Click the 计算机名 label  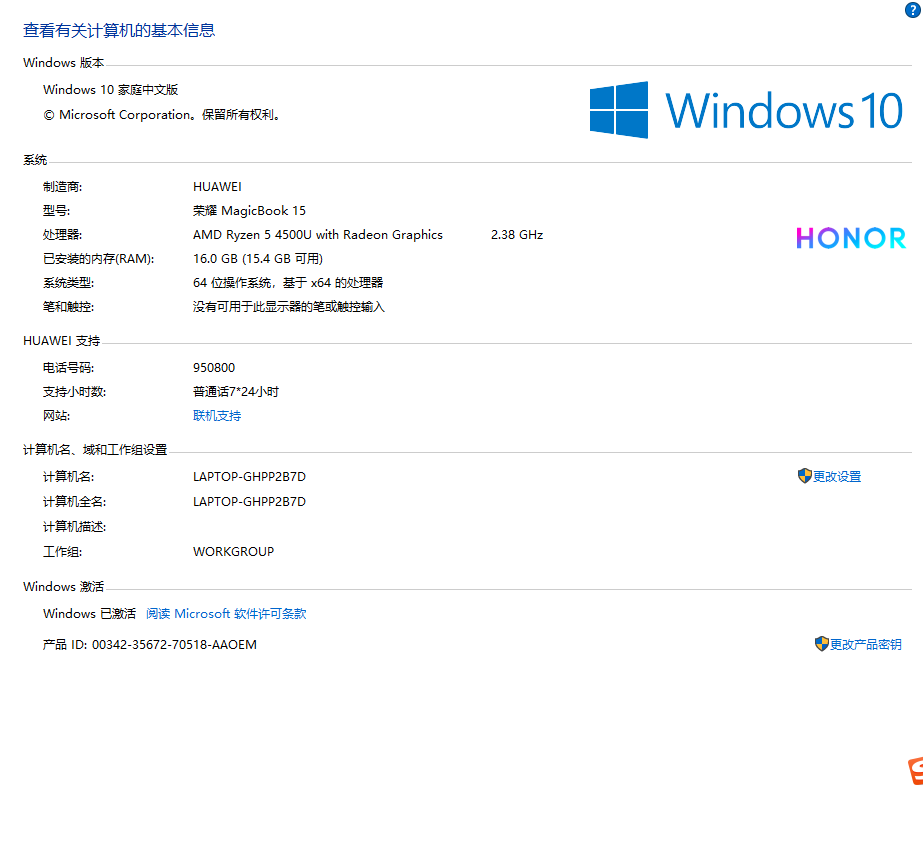click(68, 477)
